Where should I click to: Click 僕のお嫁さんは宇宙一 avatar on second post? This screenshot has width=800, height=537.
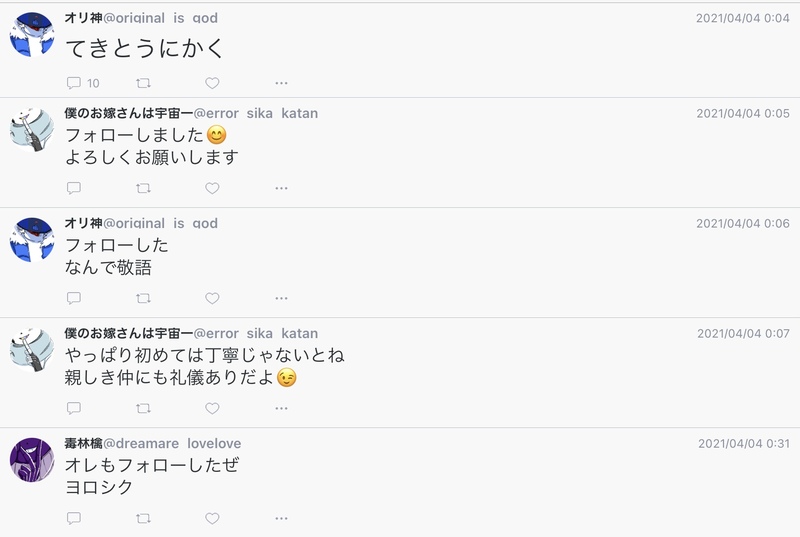pos(32,130)
